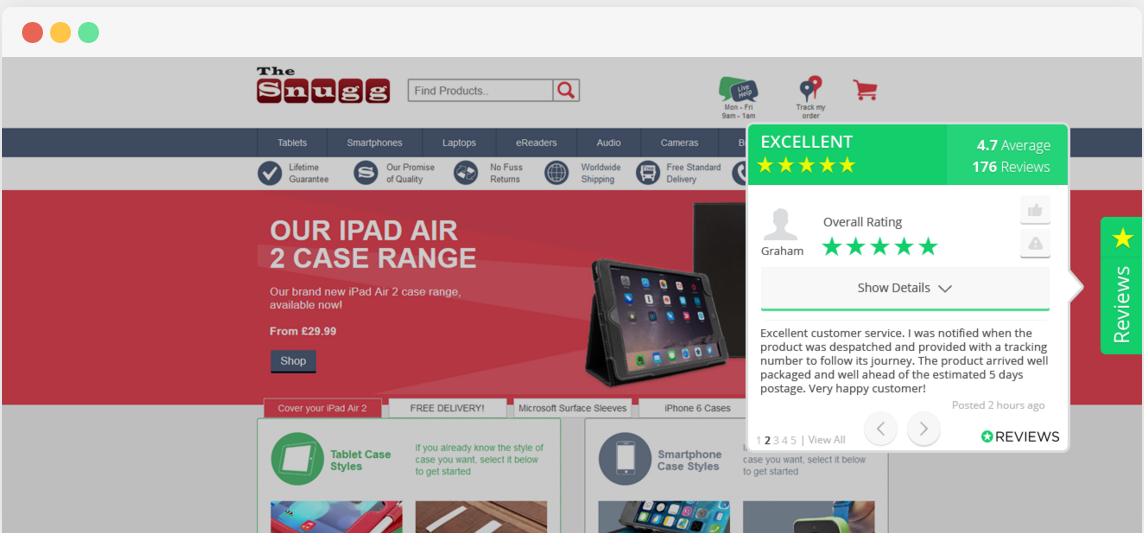Click The Snugg logo
This screenshot has width=1144, height=533.
point(322,85)
